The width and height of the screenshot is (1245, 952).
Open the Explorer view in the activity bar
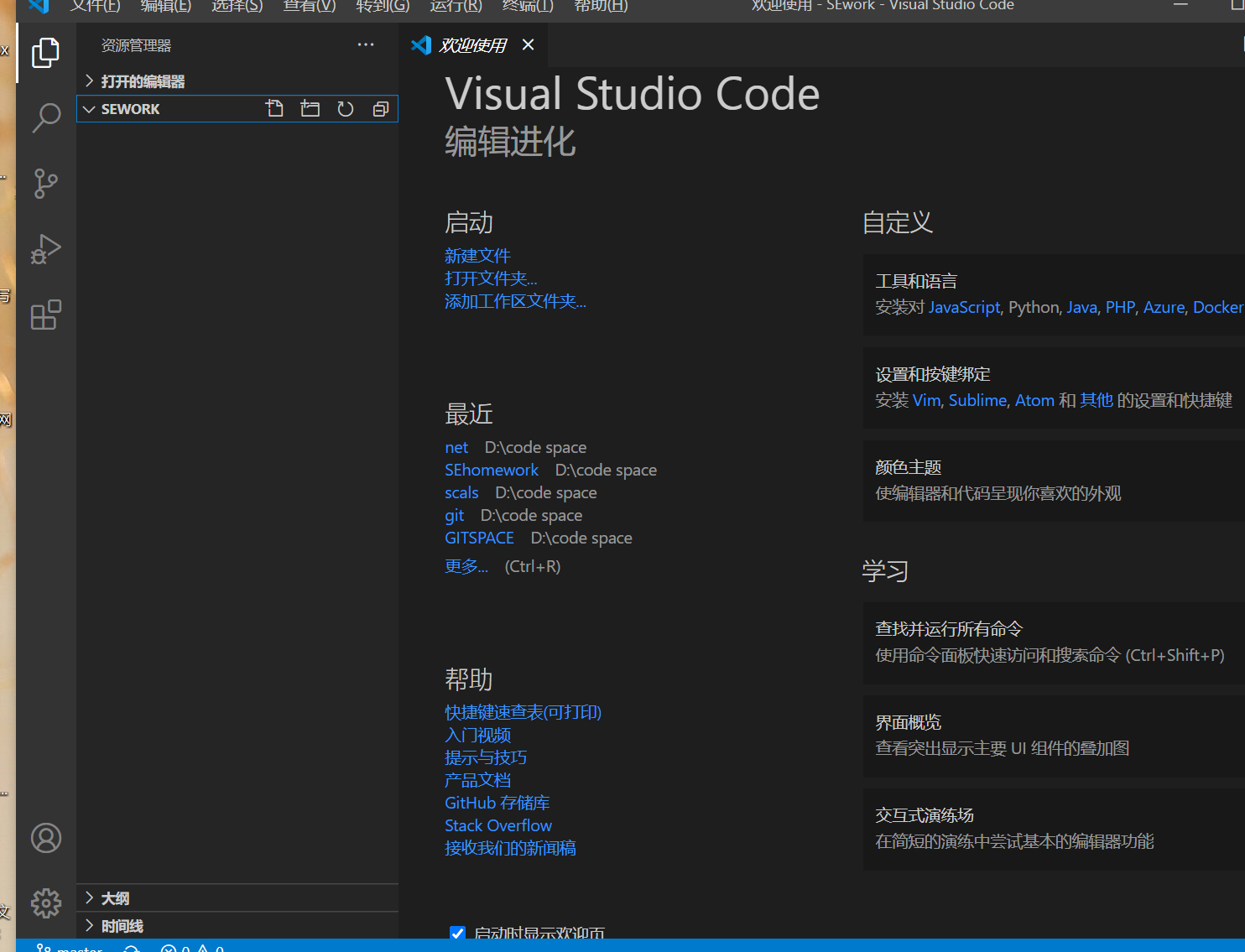(46, 53)
